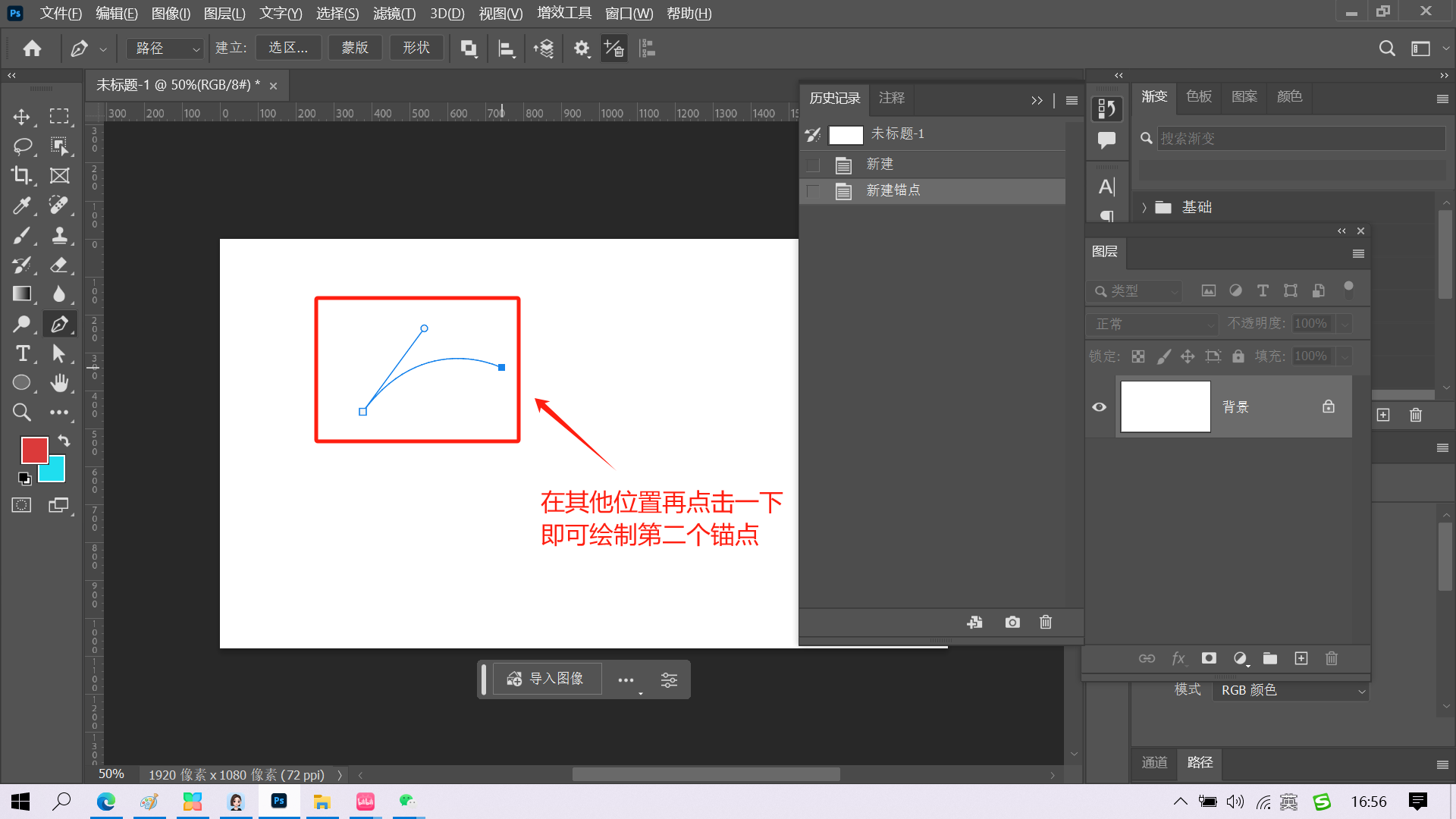Select the Hand tool
Viewport: 1456px width, 819px height.
coord(59,382)
